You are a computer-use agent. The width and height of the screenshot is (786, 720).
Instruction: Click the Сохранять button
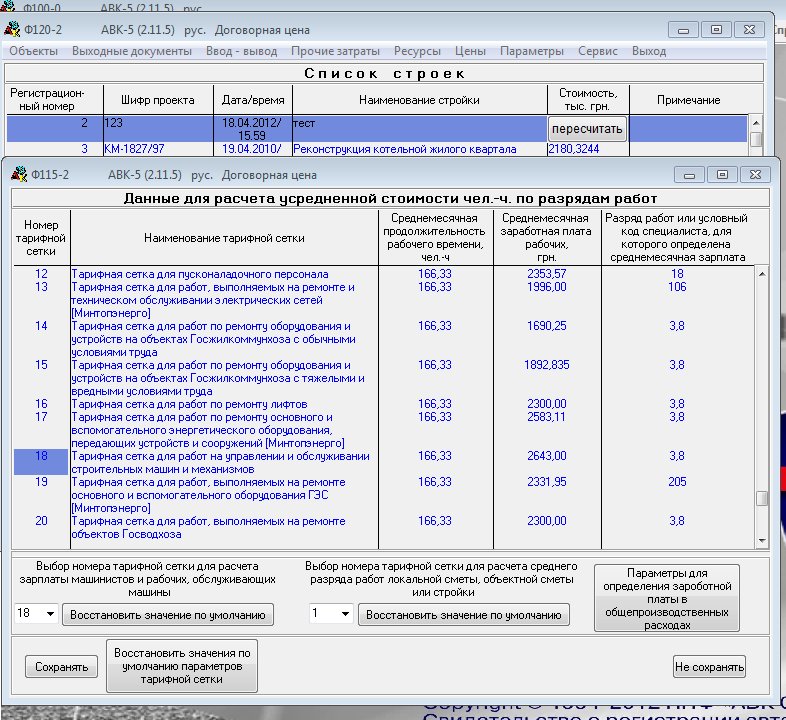pos(62,666)
